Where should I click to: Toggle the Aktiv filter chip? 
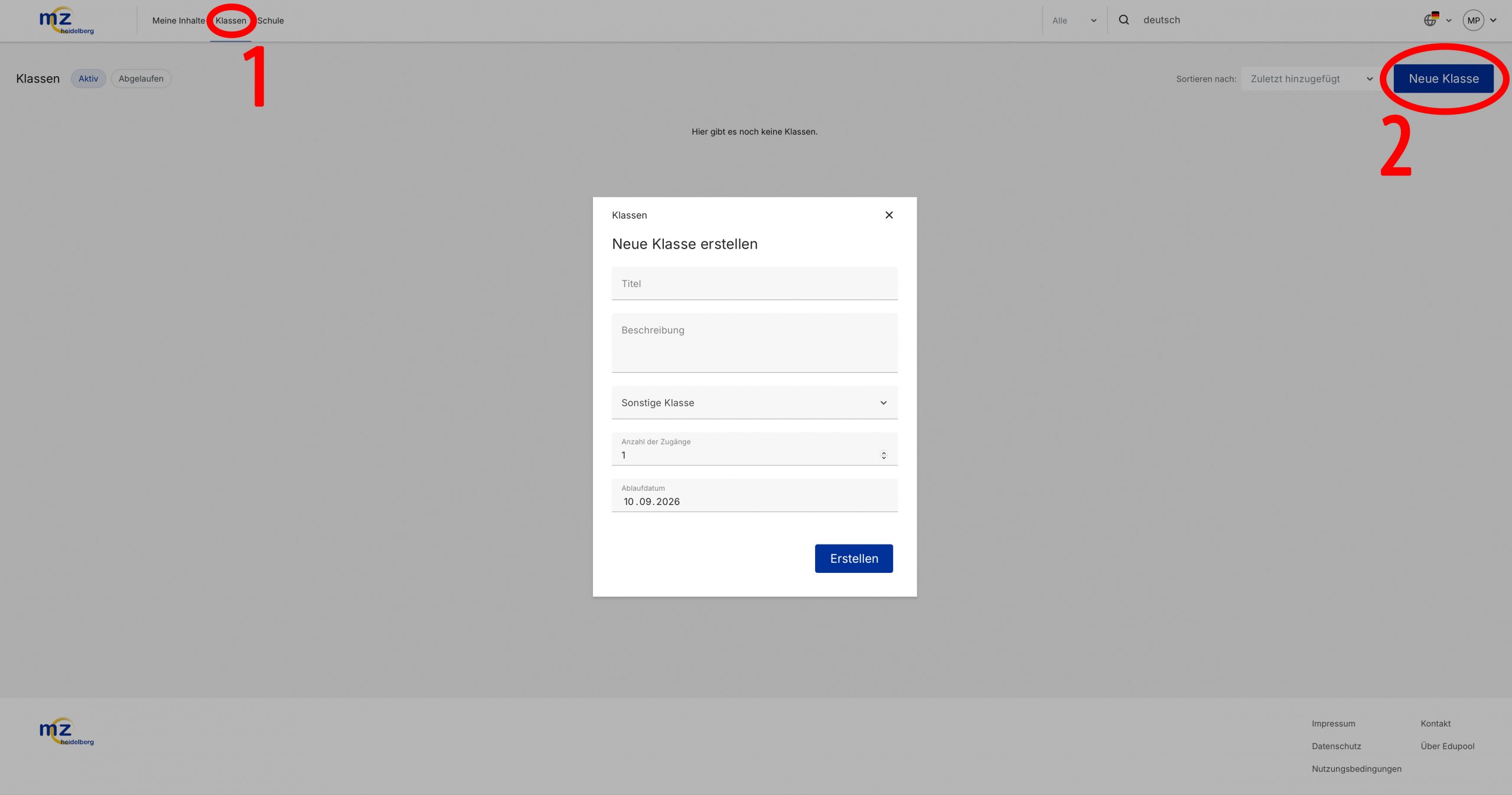88,79
